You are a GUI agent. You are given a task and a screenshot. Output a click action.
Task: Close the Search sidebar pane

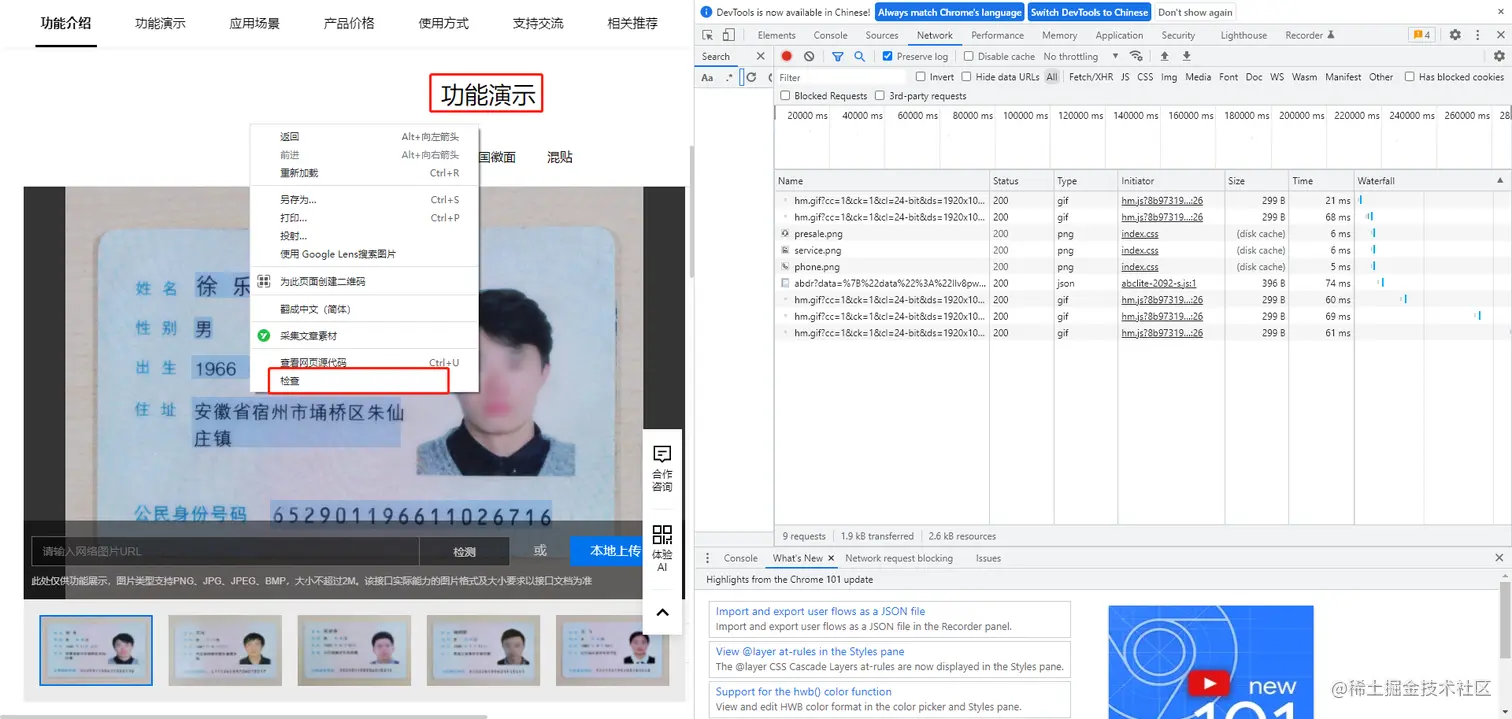point(760,57)
